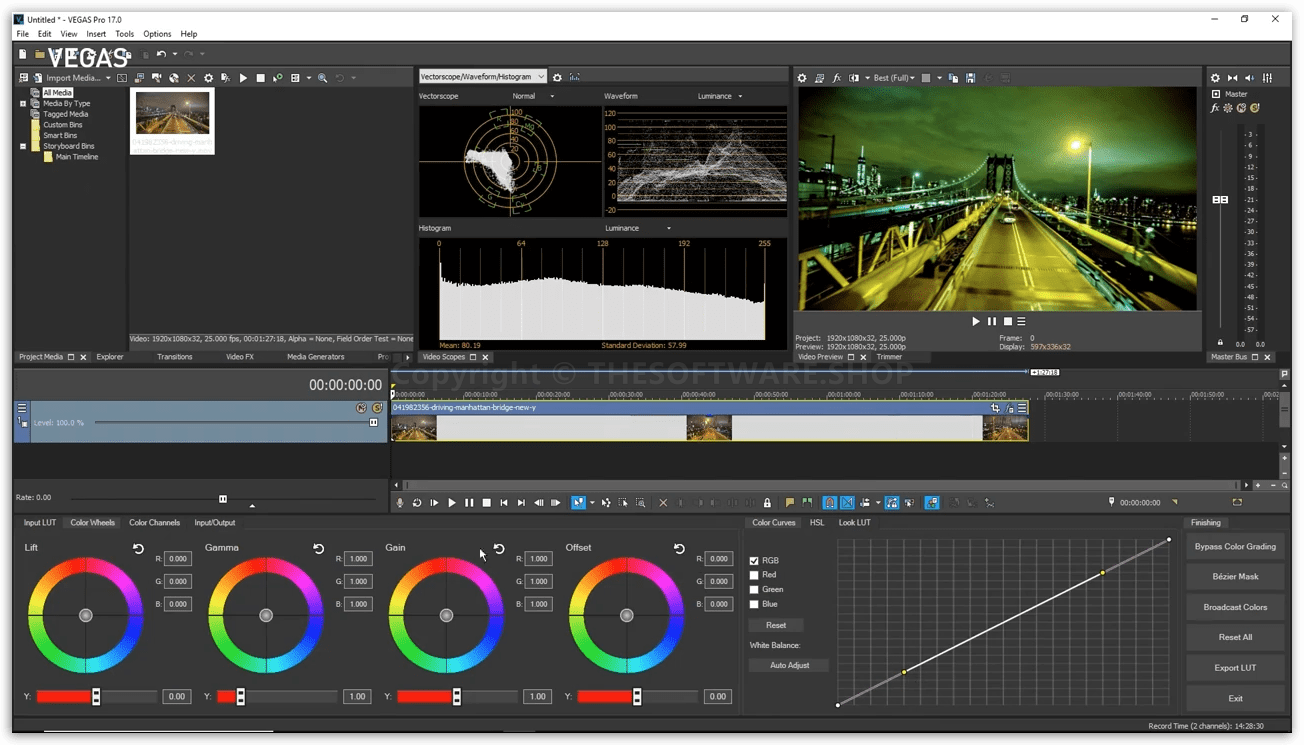Click Dim Output speaker icon in Master Bus
This screenshot has width=1304, height=745.
1250,78
